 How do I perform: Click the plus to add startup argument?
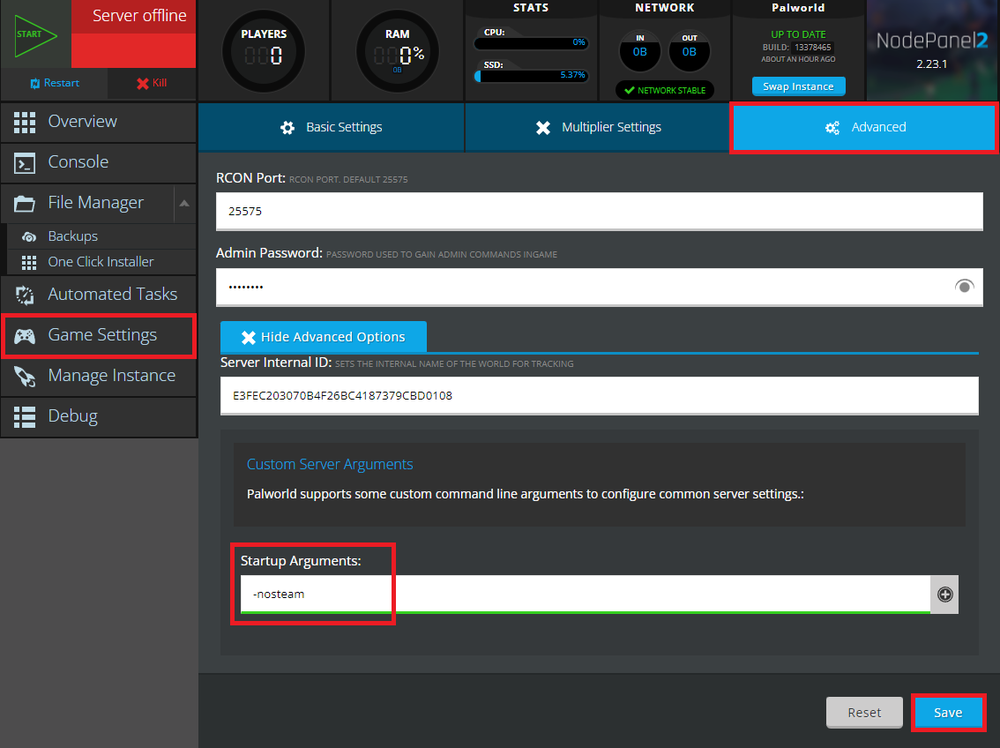944,594
